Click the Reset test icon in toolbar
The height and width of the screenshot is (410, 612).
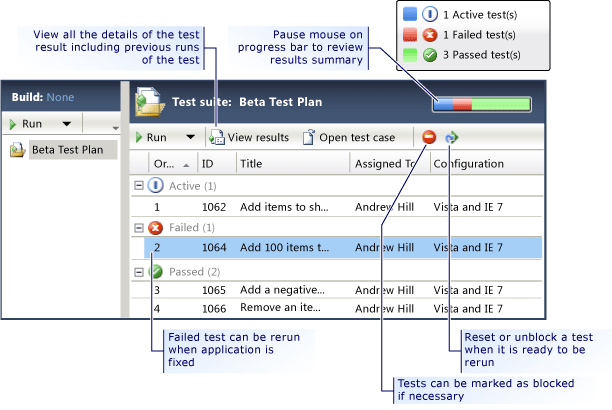point(452,137)
